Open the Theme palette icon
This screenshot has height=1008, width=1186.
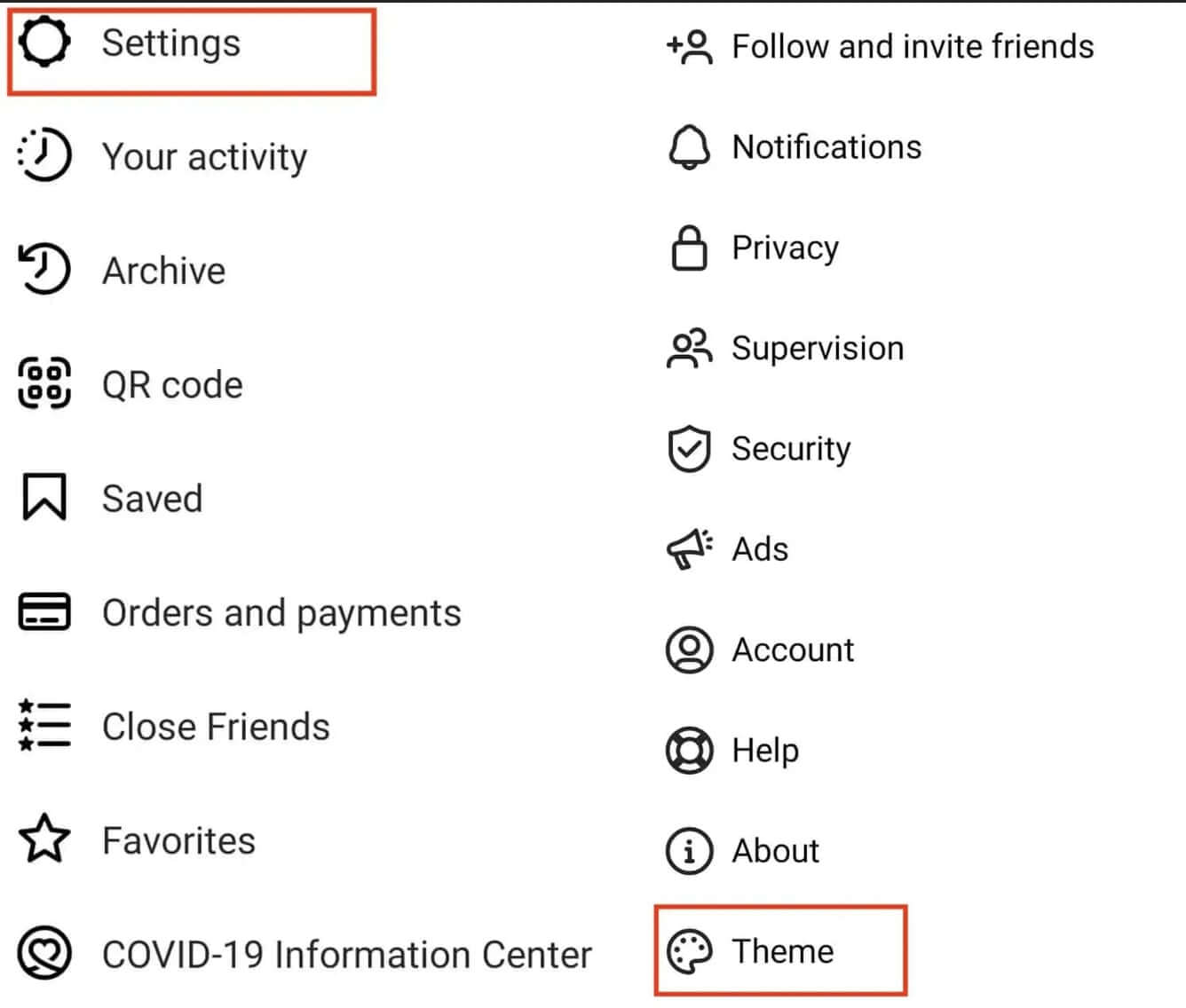tap(689, 952)
